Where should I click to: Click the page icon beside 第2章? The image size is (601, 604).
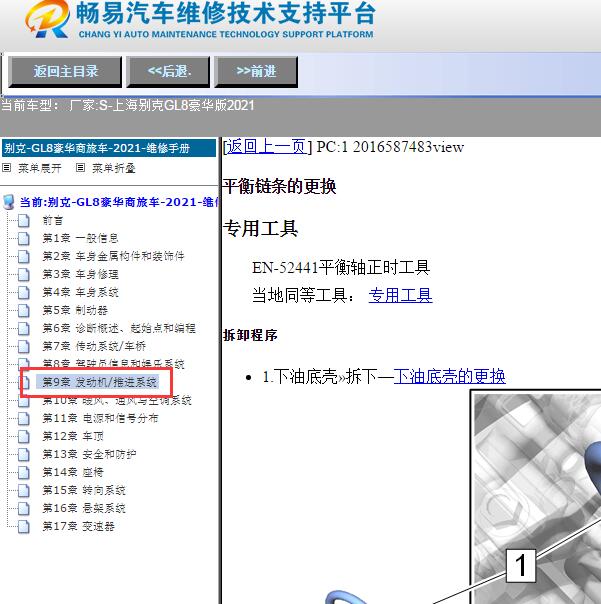24,257
